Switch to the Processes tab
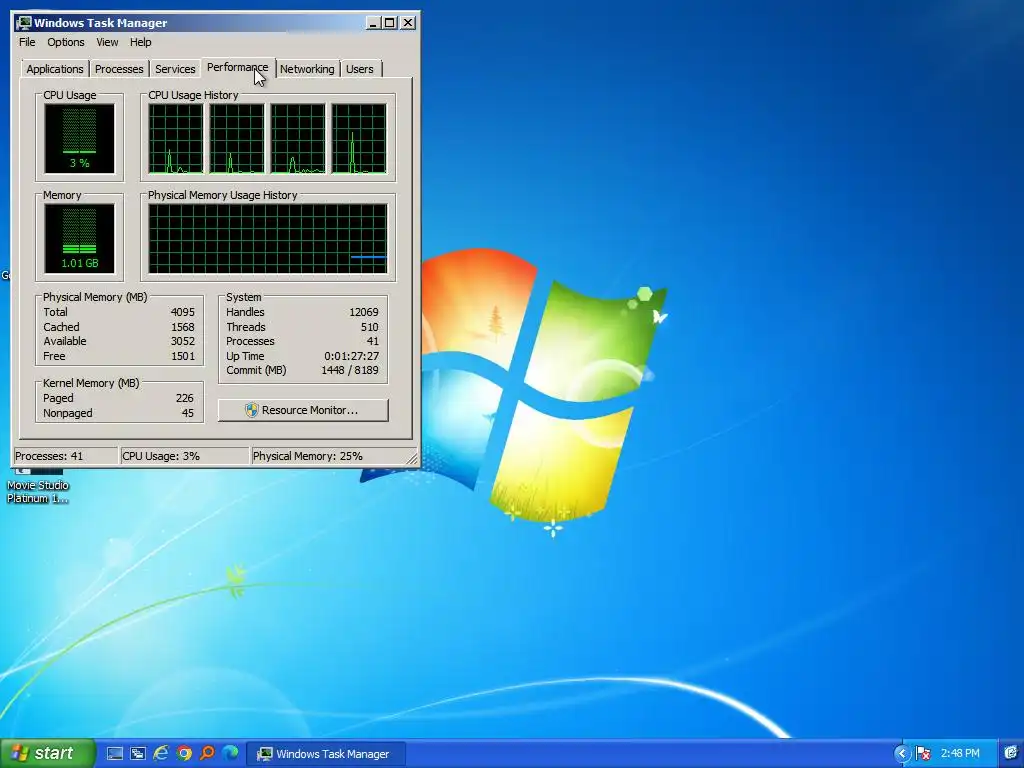This screenshot has width=1024, height=768. 119,69
